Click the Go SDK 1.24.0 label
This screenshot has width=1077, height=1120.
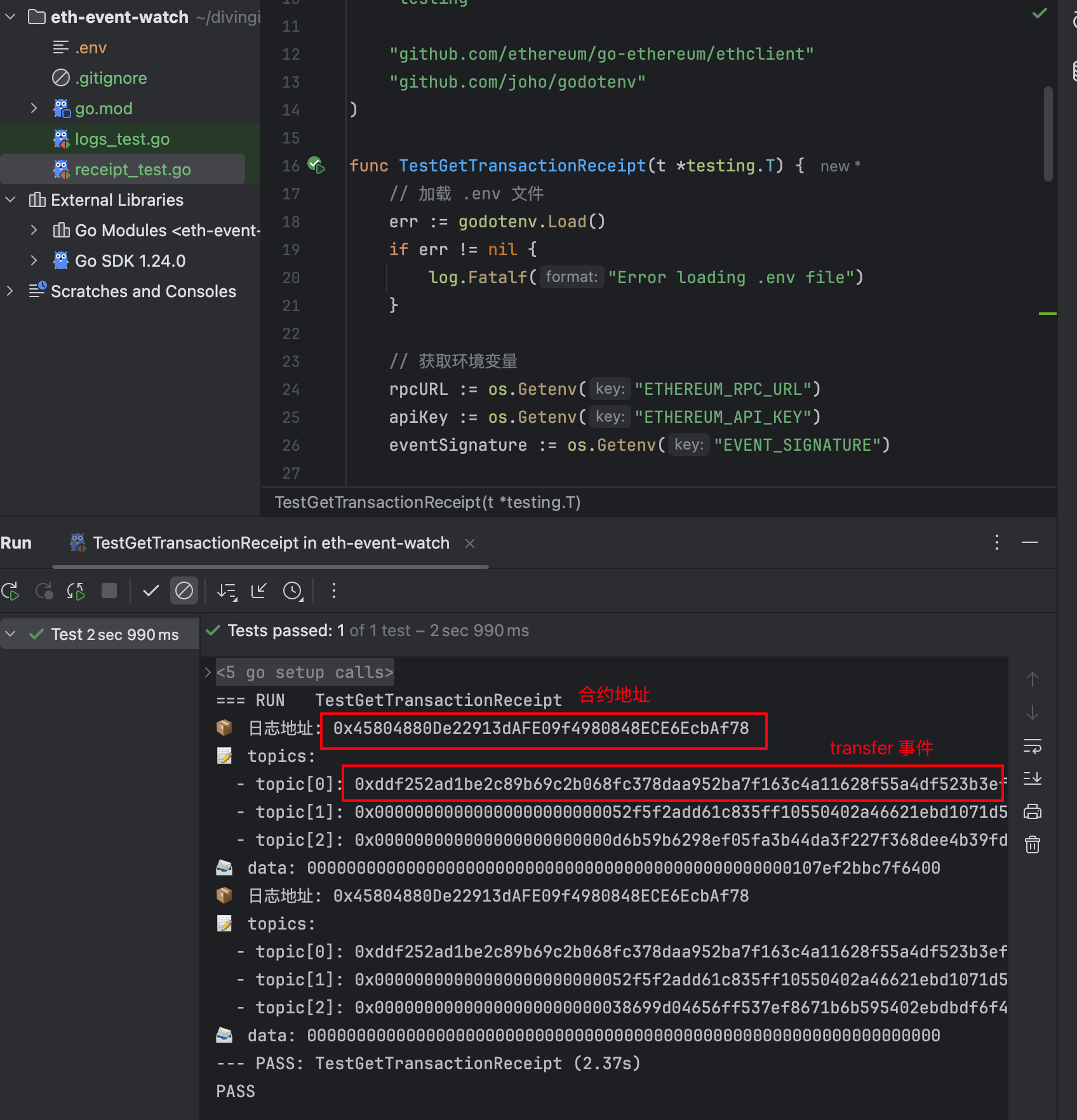130,261
